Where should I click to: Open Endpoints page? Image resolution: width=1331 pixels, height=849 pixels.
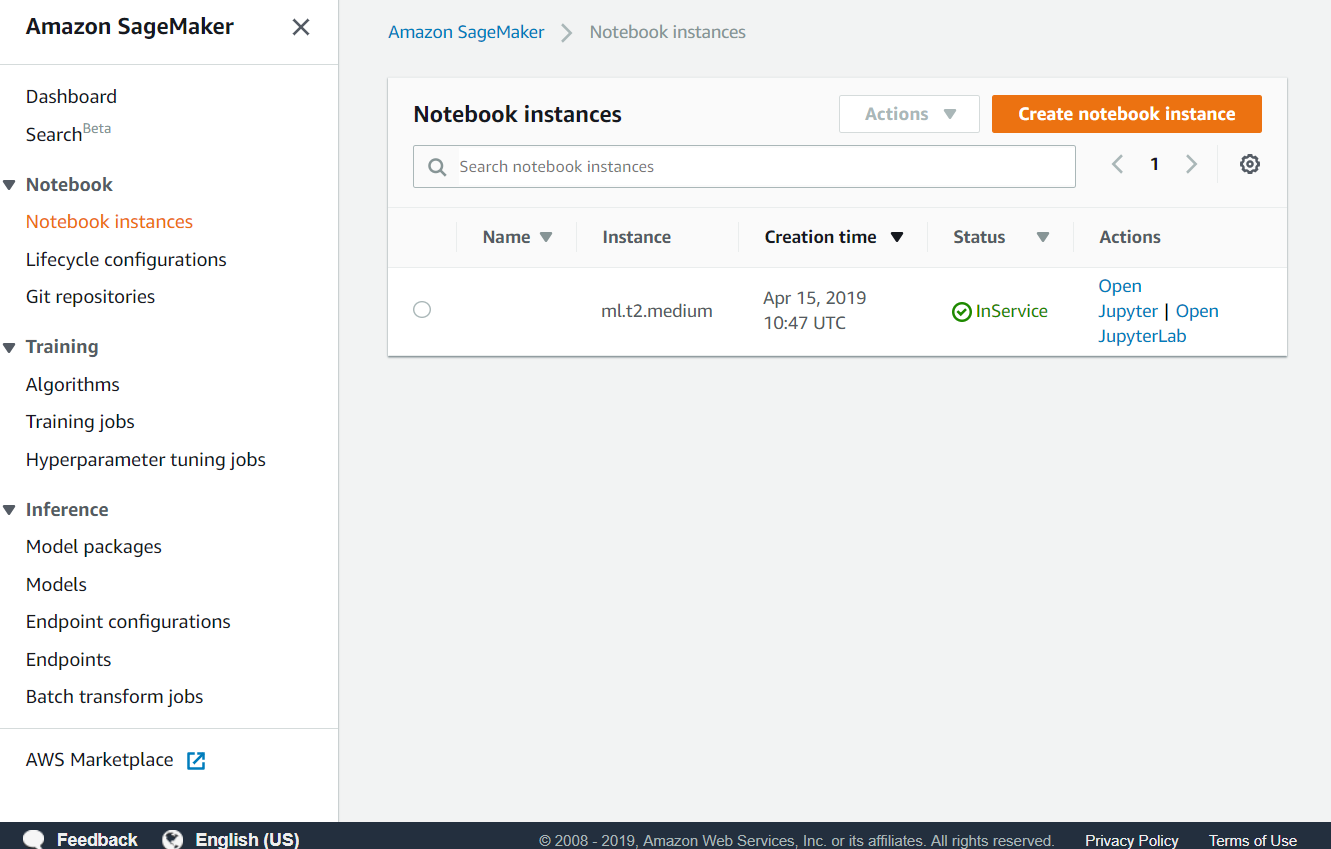click(x=68, y=660)
